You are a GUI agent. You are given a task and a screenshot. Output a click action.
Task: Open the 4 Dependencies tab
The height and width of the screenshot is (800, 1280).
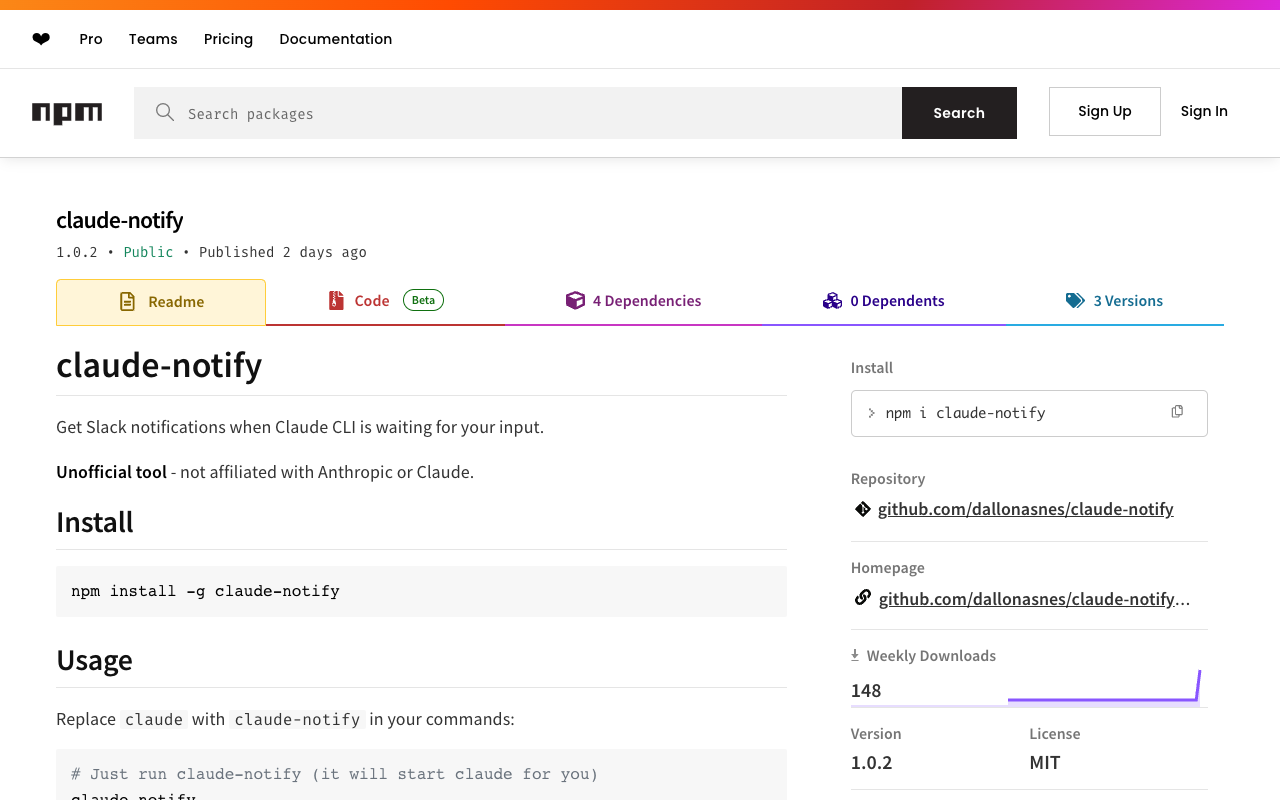pyautogui.click(x=634, y=301)
